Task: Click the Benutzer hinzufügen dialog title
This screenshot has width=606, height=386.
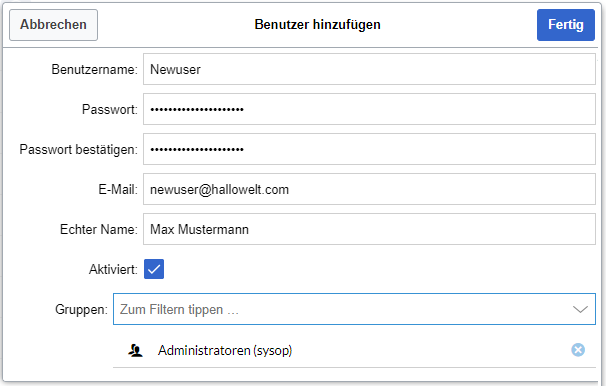Action: 317,25
